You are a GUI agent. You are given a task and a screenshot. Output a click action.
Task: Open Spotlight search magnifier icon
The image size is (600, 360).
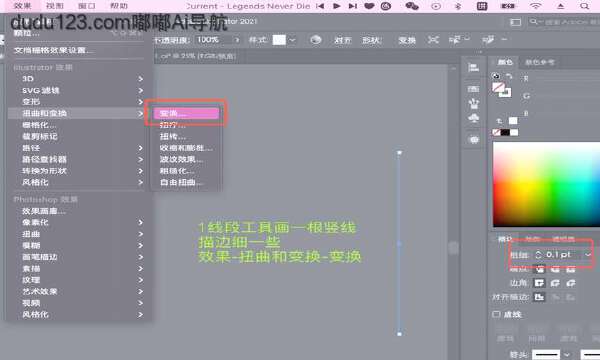pyautogui.click(x=584, y=6)
